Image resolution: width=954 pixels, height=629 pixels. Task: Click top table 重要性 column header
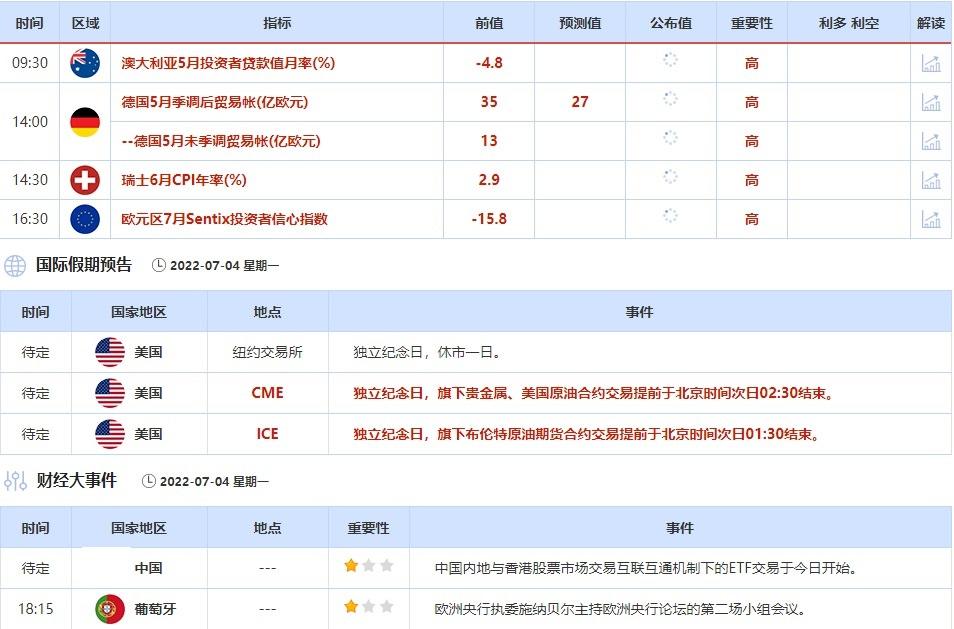click(x=752, y=23)
